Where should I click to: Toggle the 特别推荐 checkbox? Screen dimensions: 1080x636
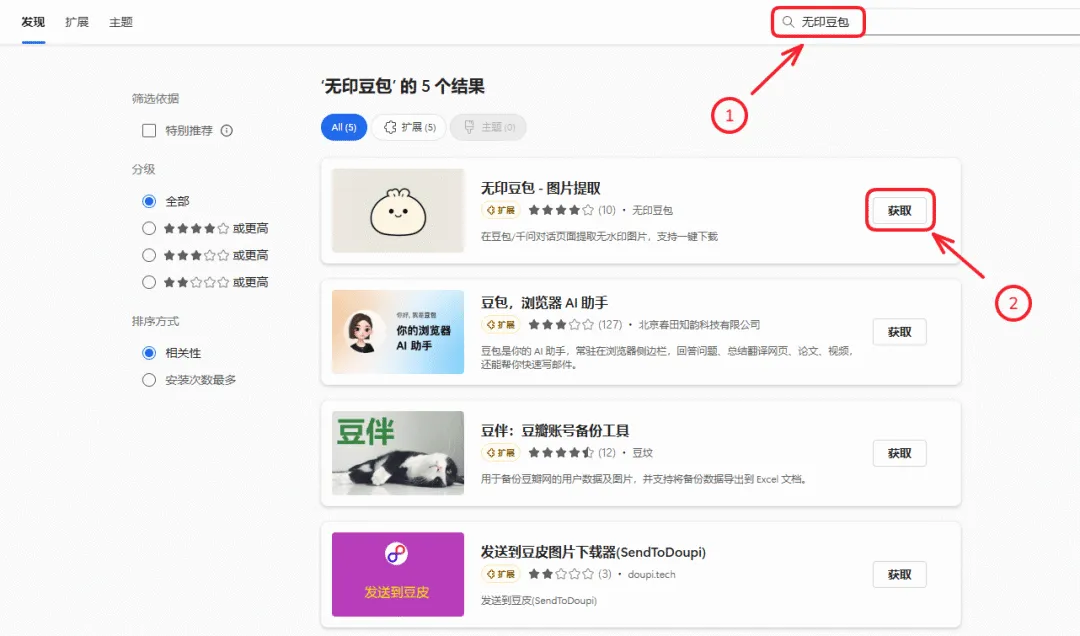point(149,130)
